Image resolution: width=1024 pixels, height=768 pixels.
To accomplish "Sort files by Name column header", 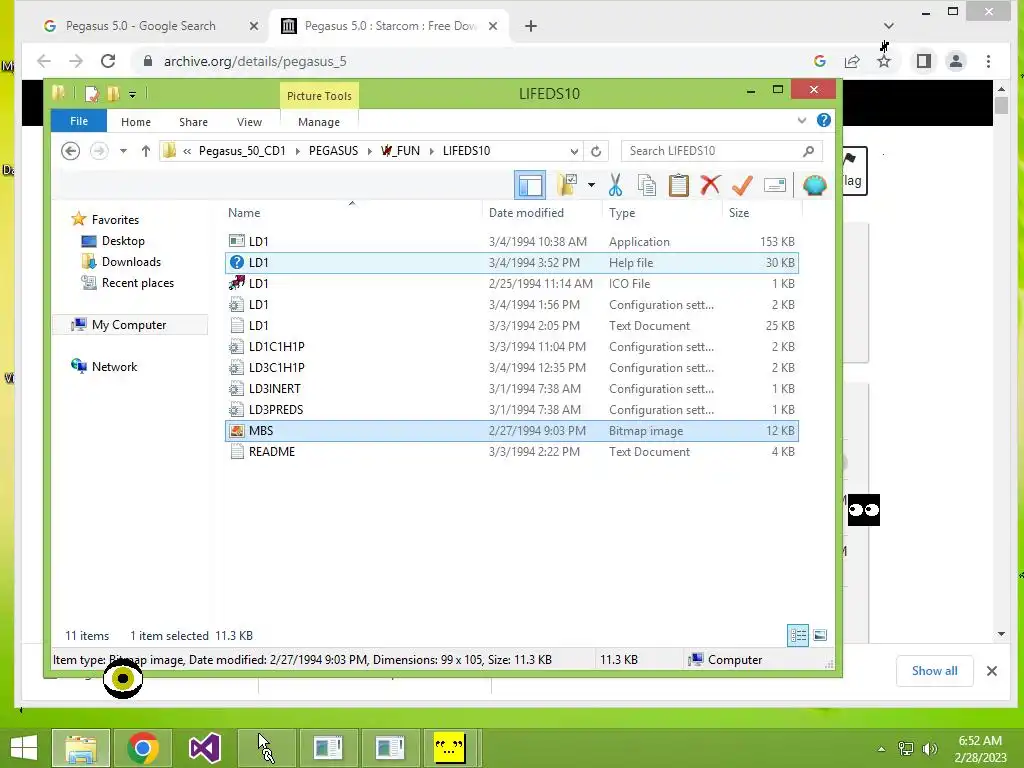I will pyautogui.click(x=244, y=213).
